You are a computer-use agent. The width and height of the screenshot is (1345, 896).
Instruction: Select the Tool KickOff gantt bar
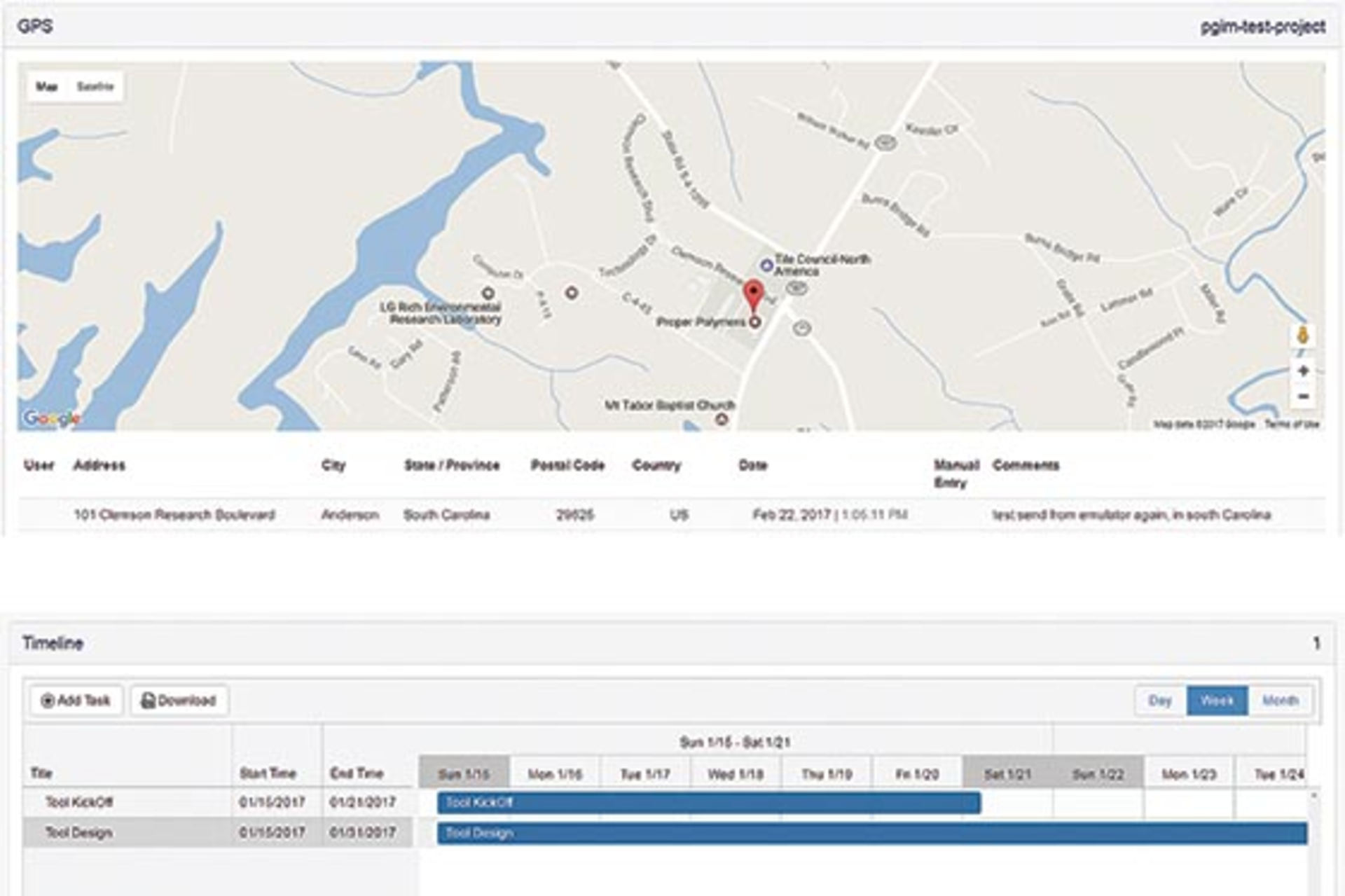point(708,803)
